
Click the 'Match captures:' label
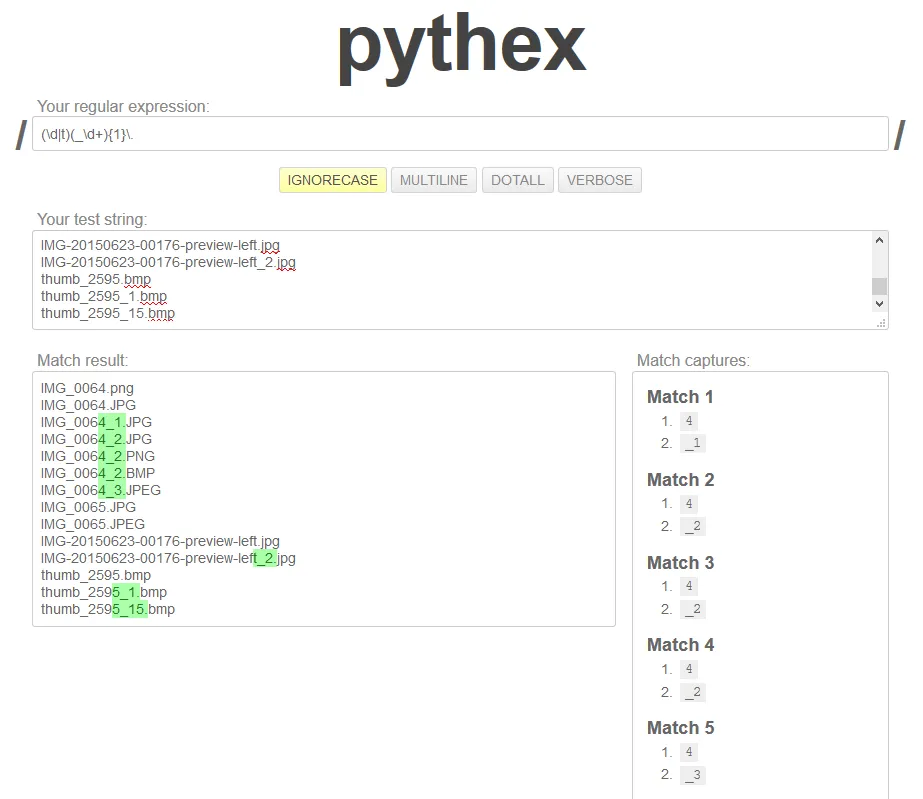point(693,360)
